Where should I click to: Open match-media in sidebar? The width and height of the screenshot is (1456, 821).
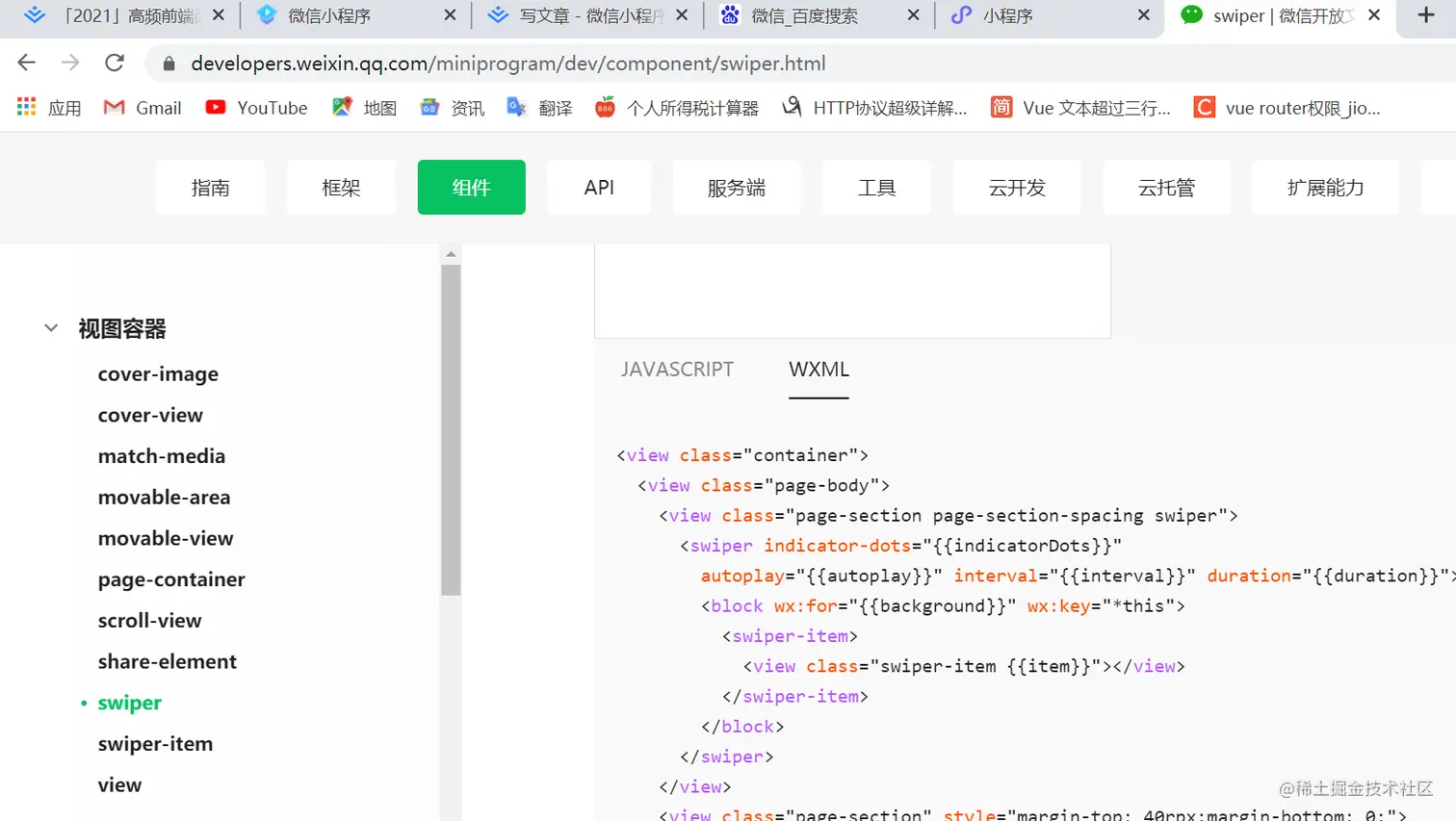162,456
